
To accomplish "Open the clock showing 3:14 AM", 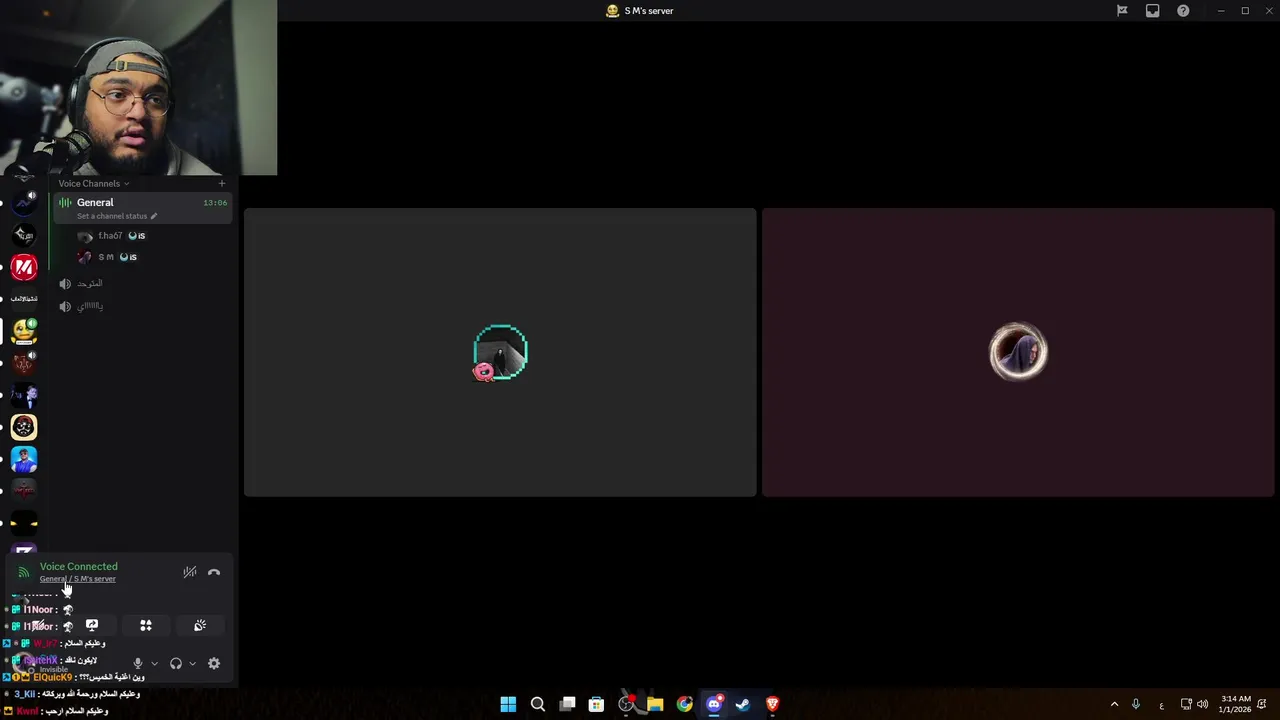I will pyautogui.click(x=1236, y=704).
